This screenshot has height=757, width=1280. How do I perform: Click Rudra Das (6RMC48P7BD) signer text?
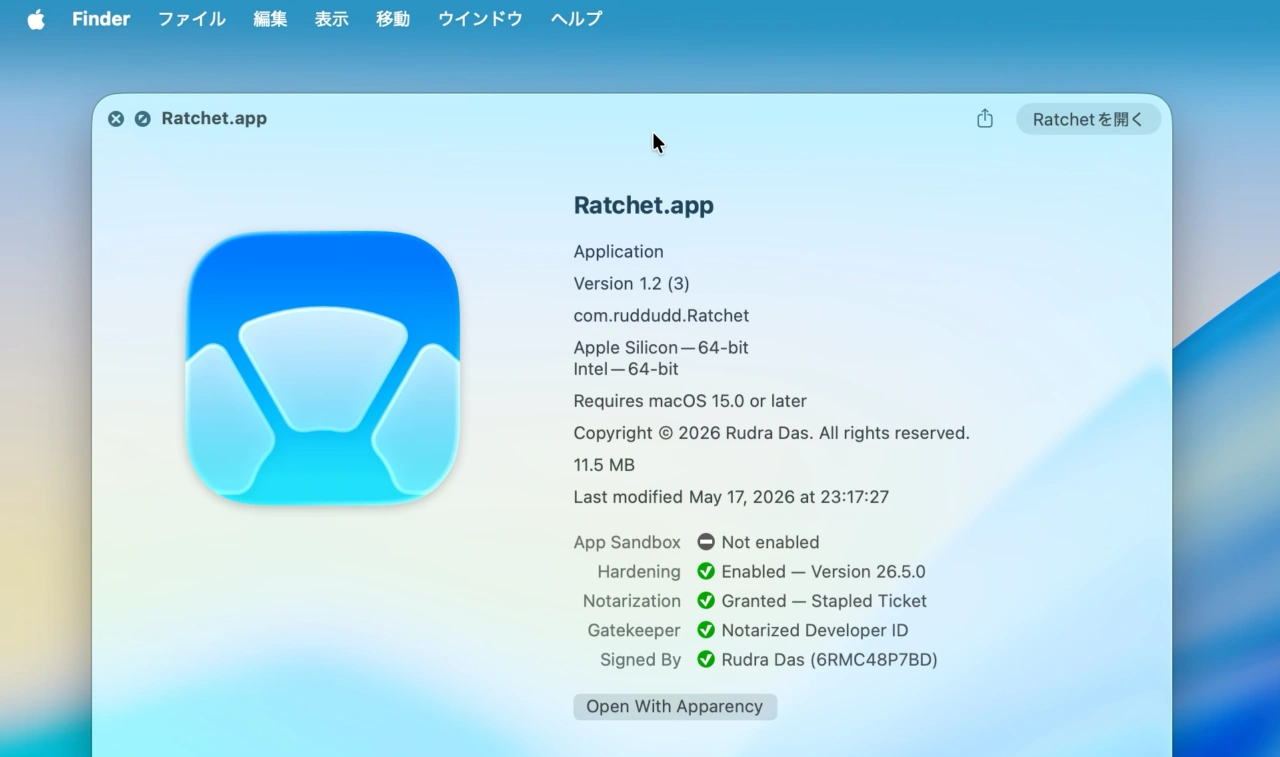(830, 660)
